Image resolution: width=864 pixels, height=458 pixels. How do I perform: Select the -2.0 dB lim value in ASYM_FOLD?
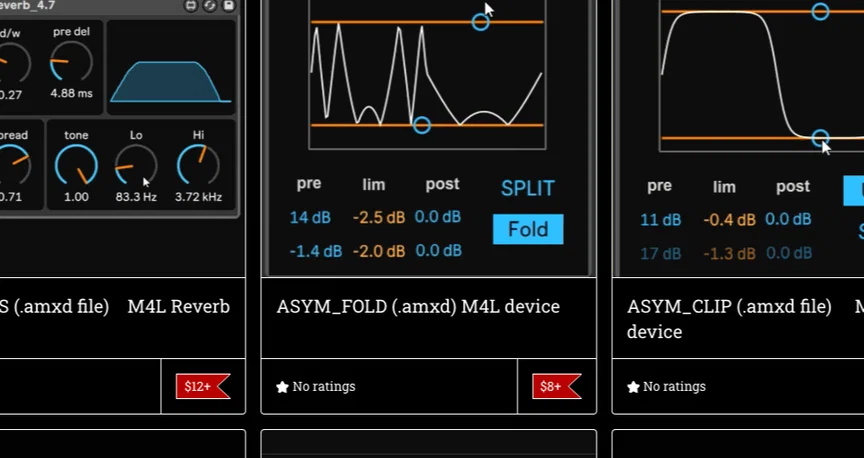coord(379,251)
